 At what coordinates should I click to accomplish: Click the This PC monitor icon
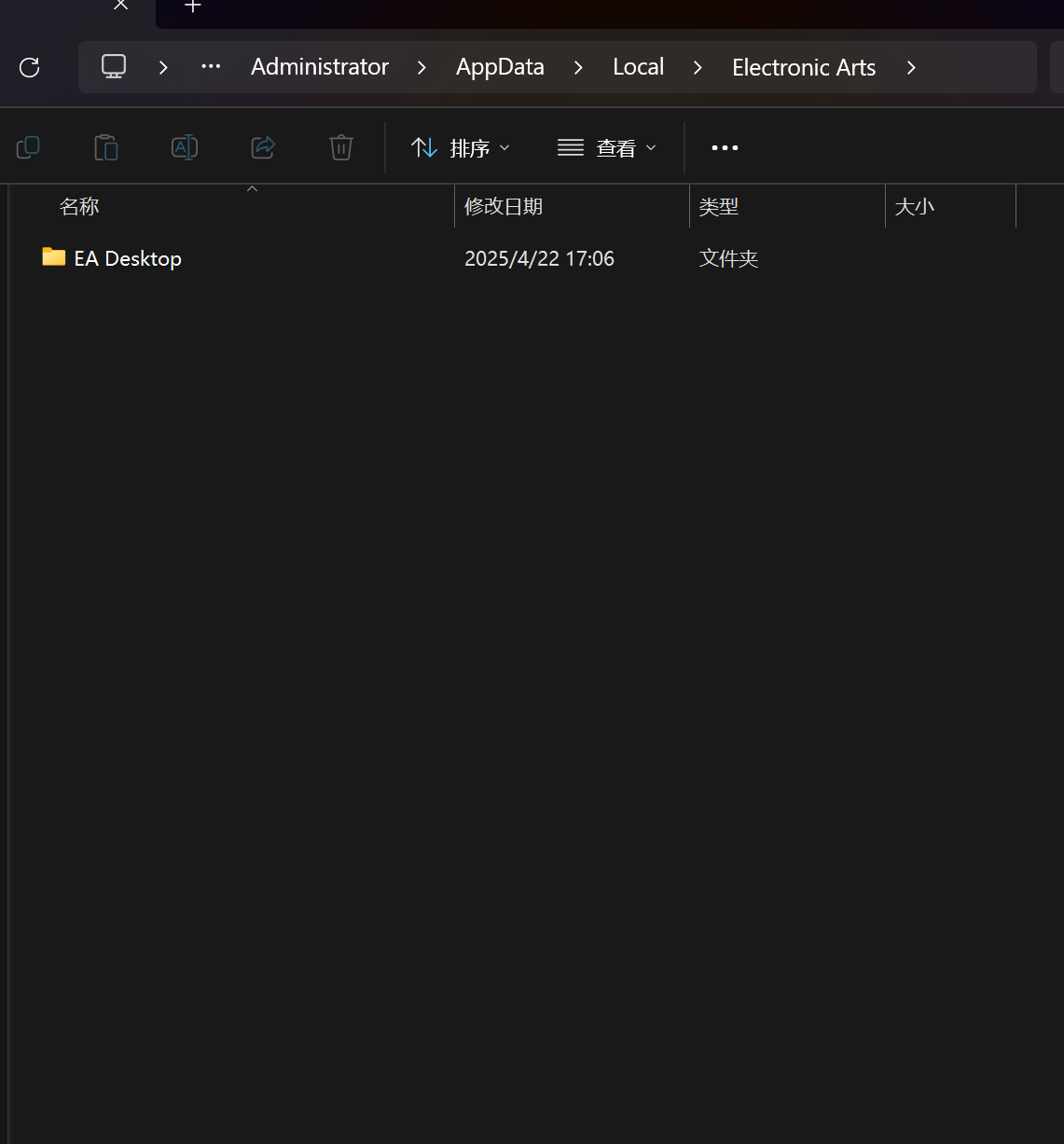[x=114, y=67]
